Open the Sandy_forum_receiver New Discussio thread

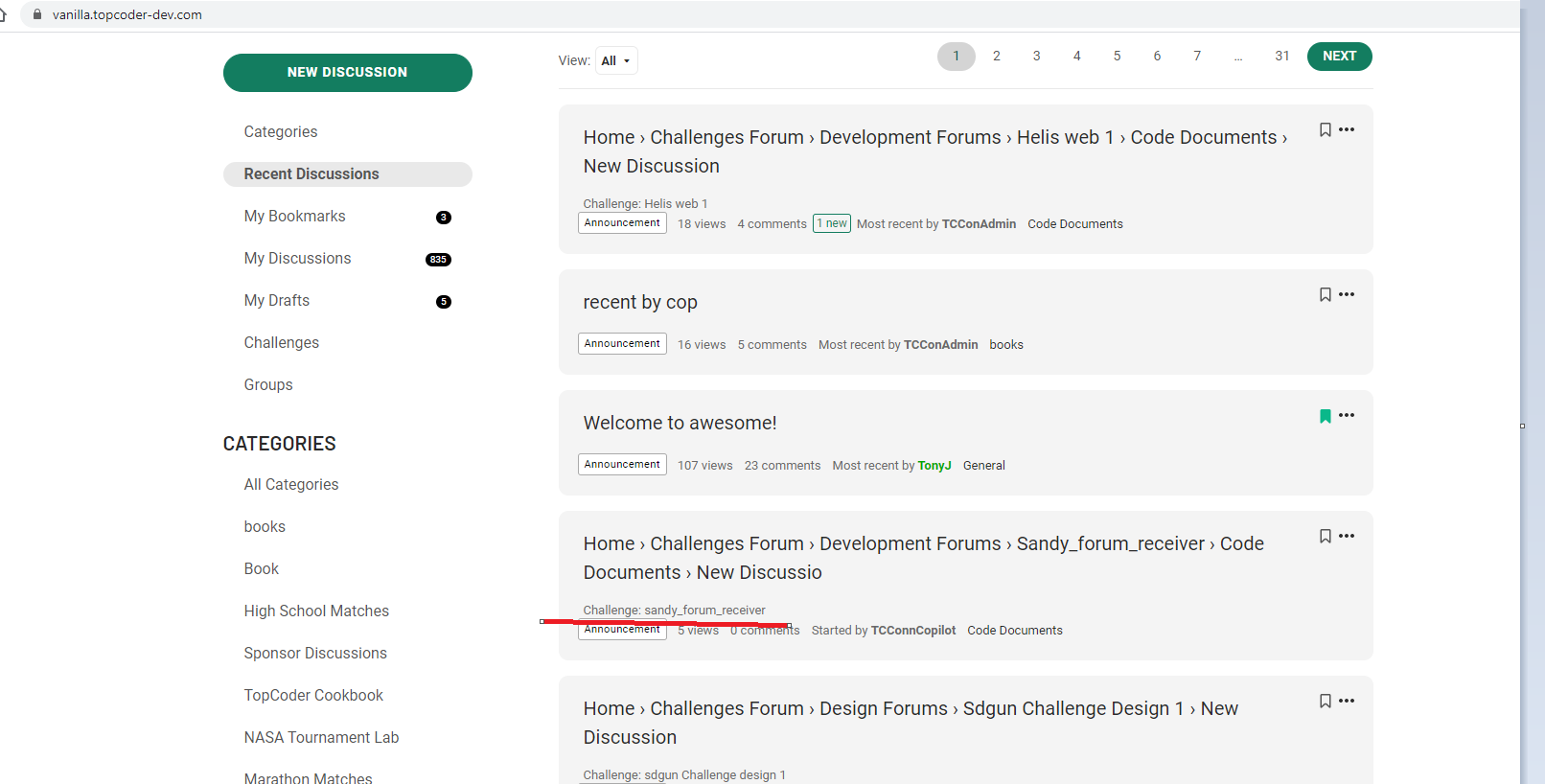[924, 558]
